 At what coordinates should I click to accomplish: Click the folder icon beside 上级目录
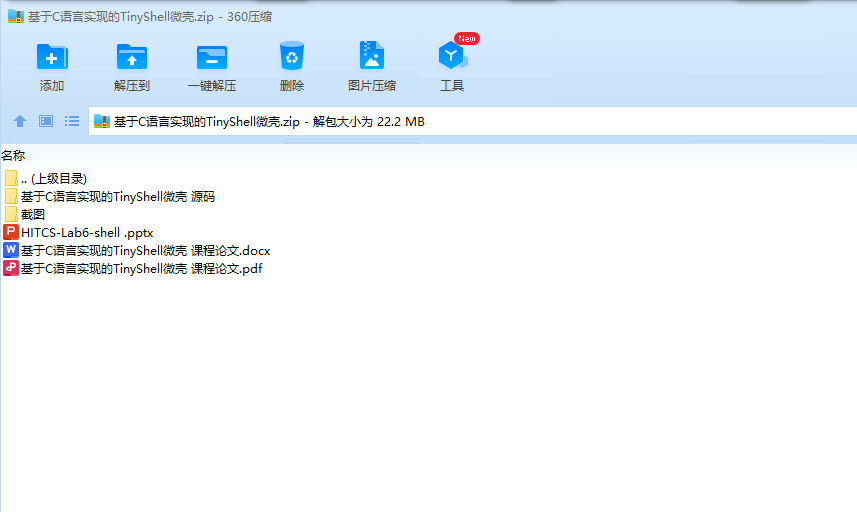tap(11, 178)
